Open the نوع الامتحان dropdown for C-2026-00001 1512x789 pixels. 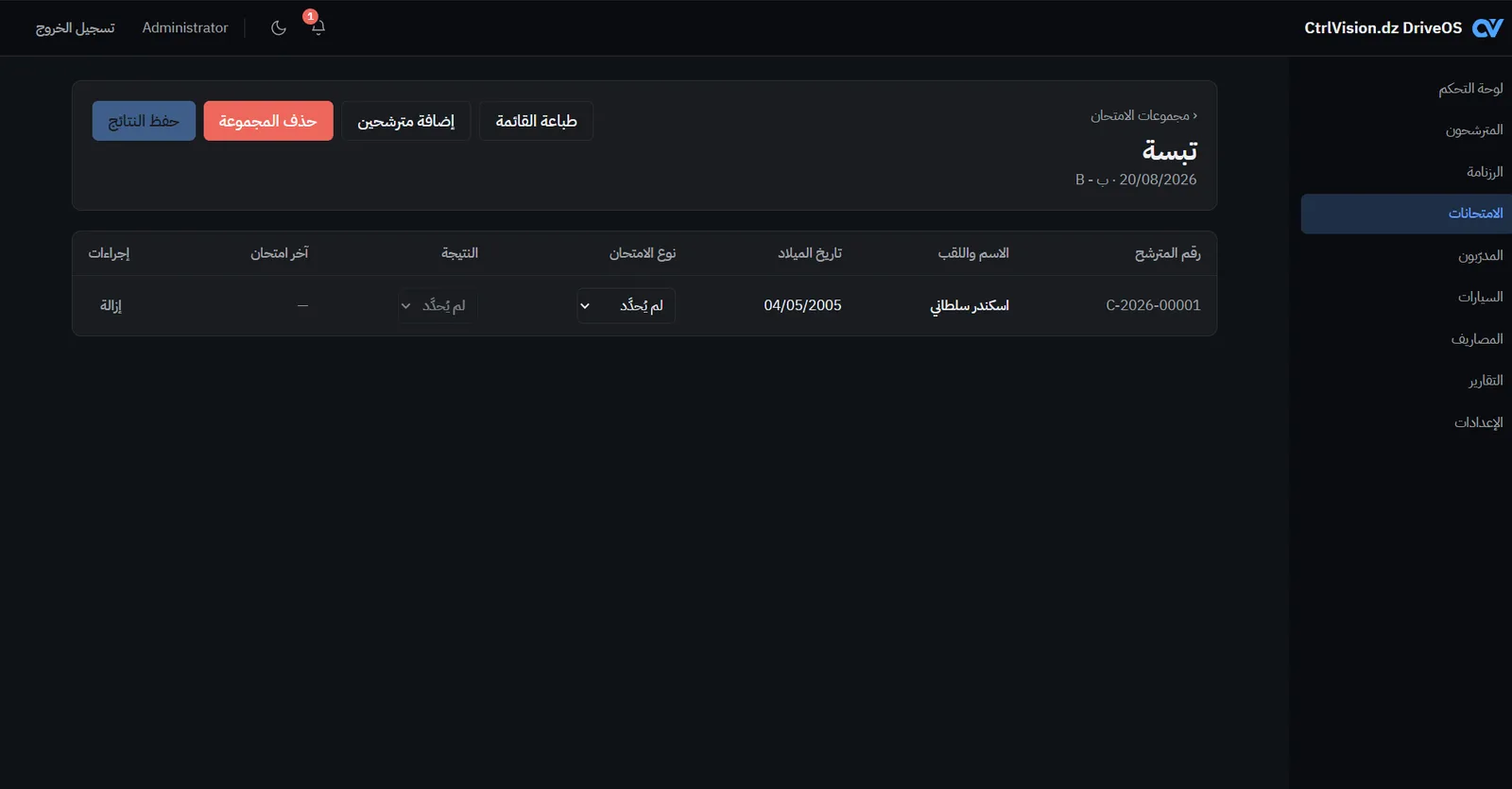point(627,305)
